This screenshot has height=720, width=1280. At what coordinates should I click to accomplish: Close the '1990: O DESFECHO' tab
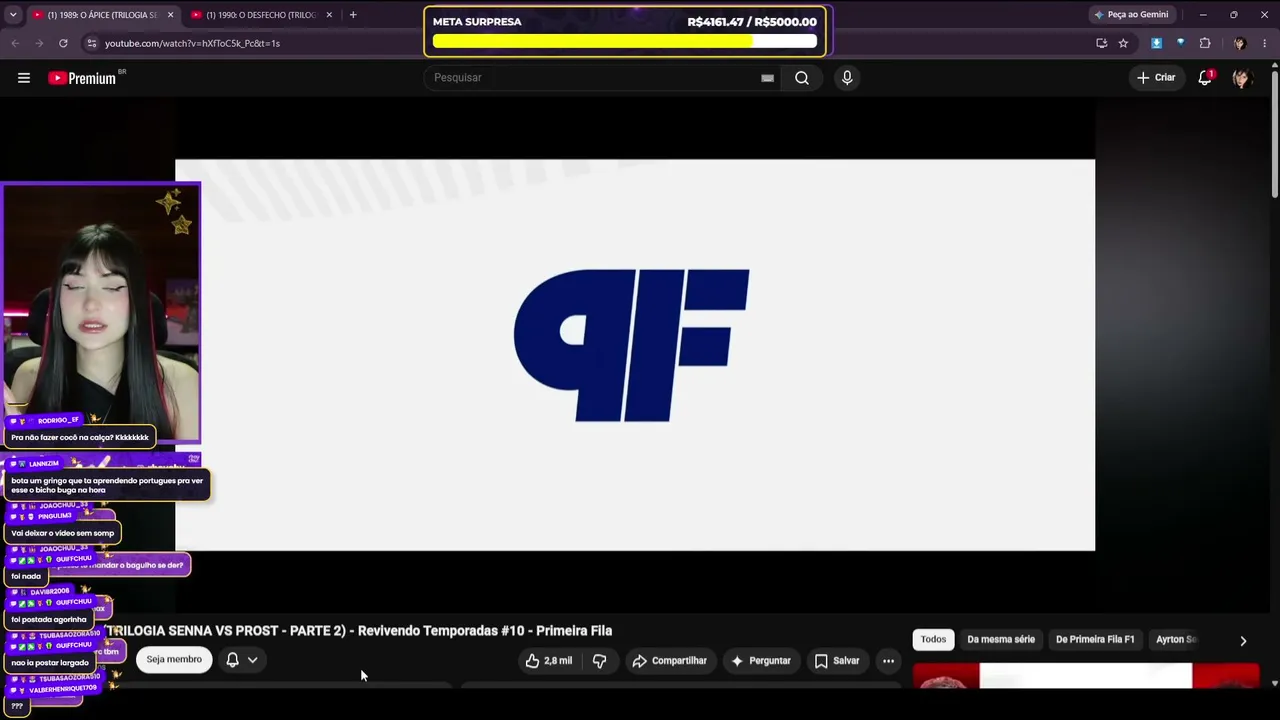(329, 15)
